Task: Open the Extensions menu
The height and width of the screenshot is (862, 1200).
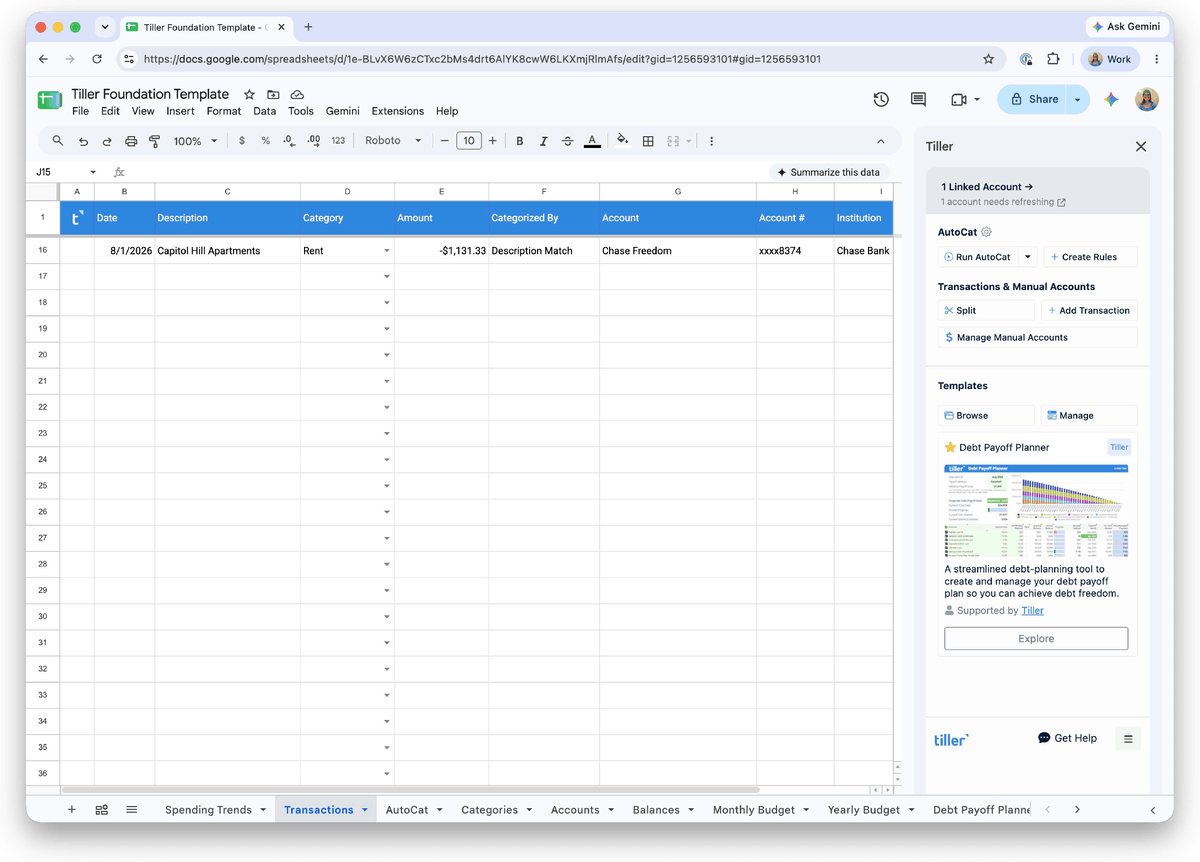Action: (x=397, y=111)
